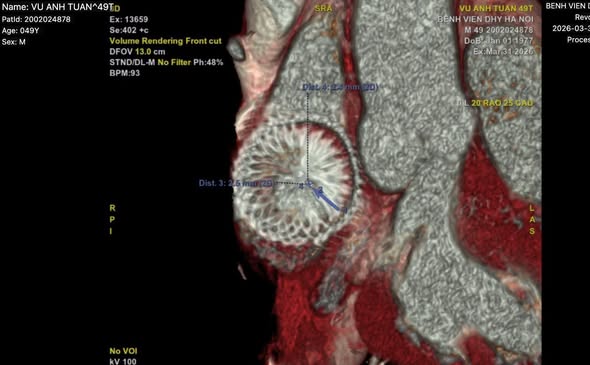The image size is (590, 365).
Task: Click the Se:402 +c series label
Action: 129,30
